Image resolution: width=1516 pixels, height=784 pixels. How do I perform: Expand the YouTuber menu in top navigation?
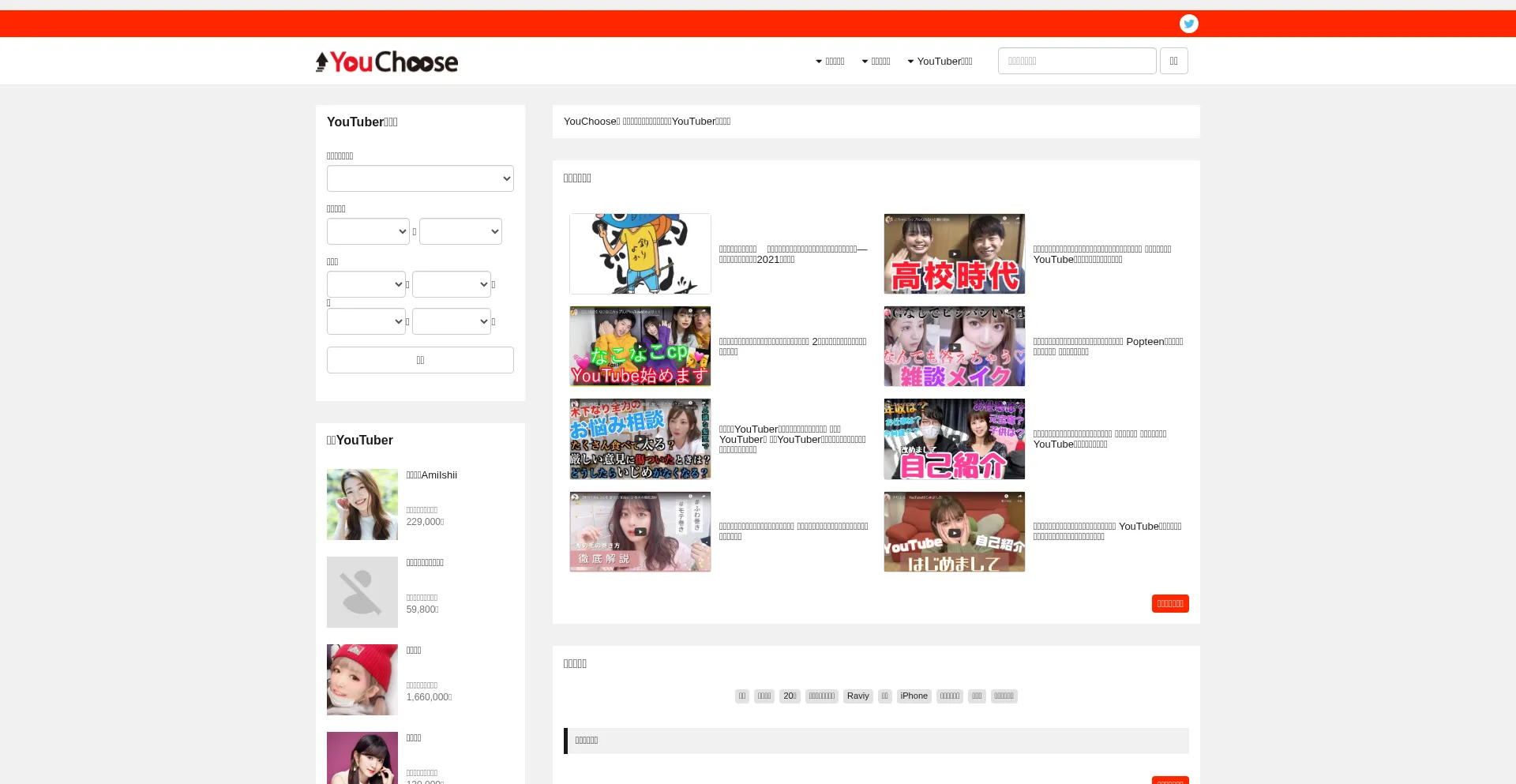point(940,62)
